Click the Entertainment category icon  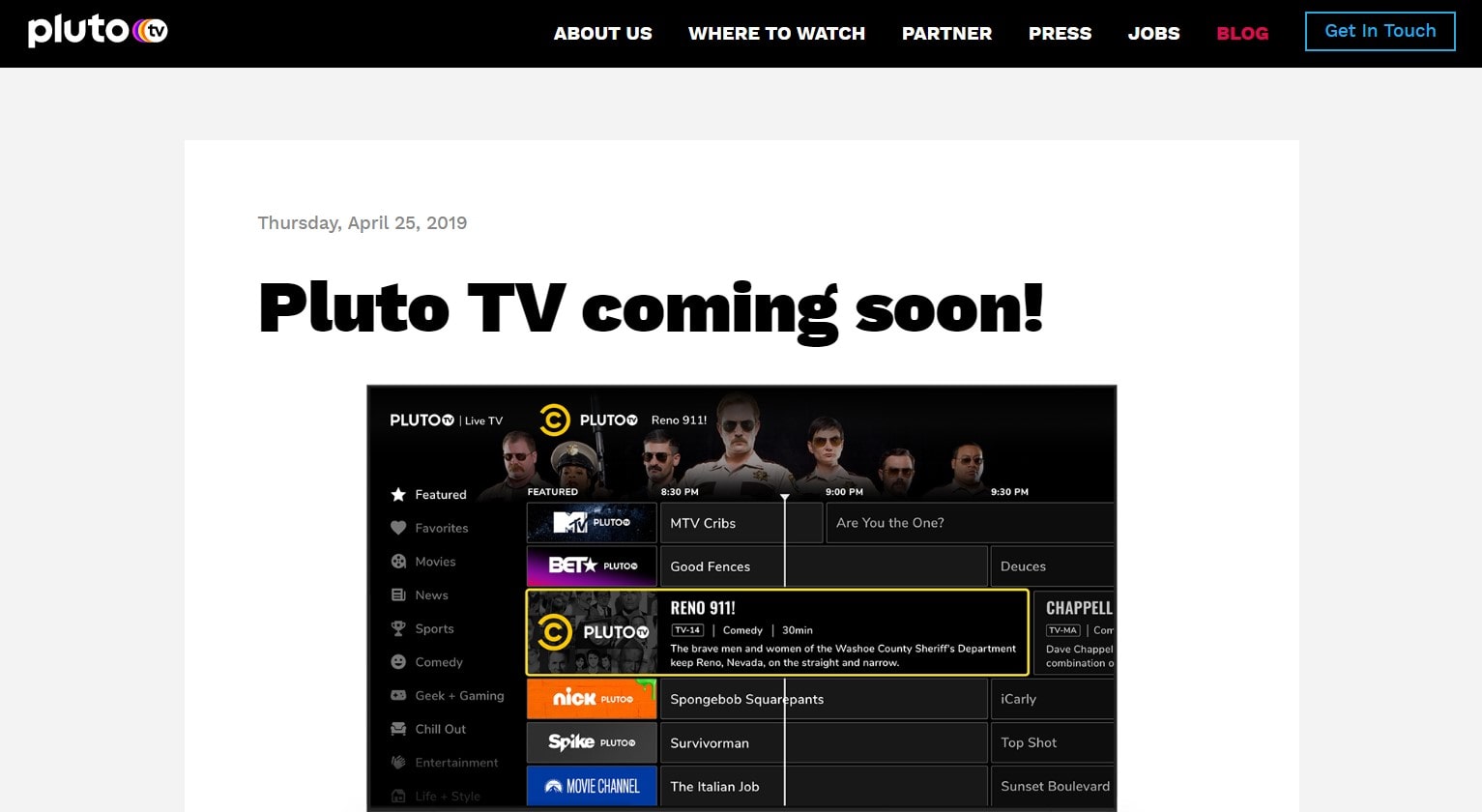point(398,762)
